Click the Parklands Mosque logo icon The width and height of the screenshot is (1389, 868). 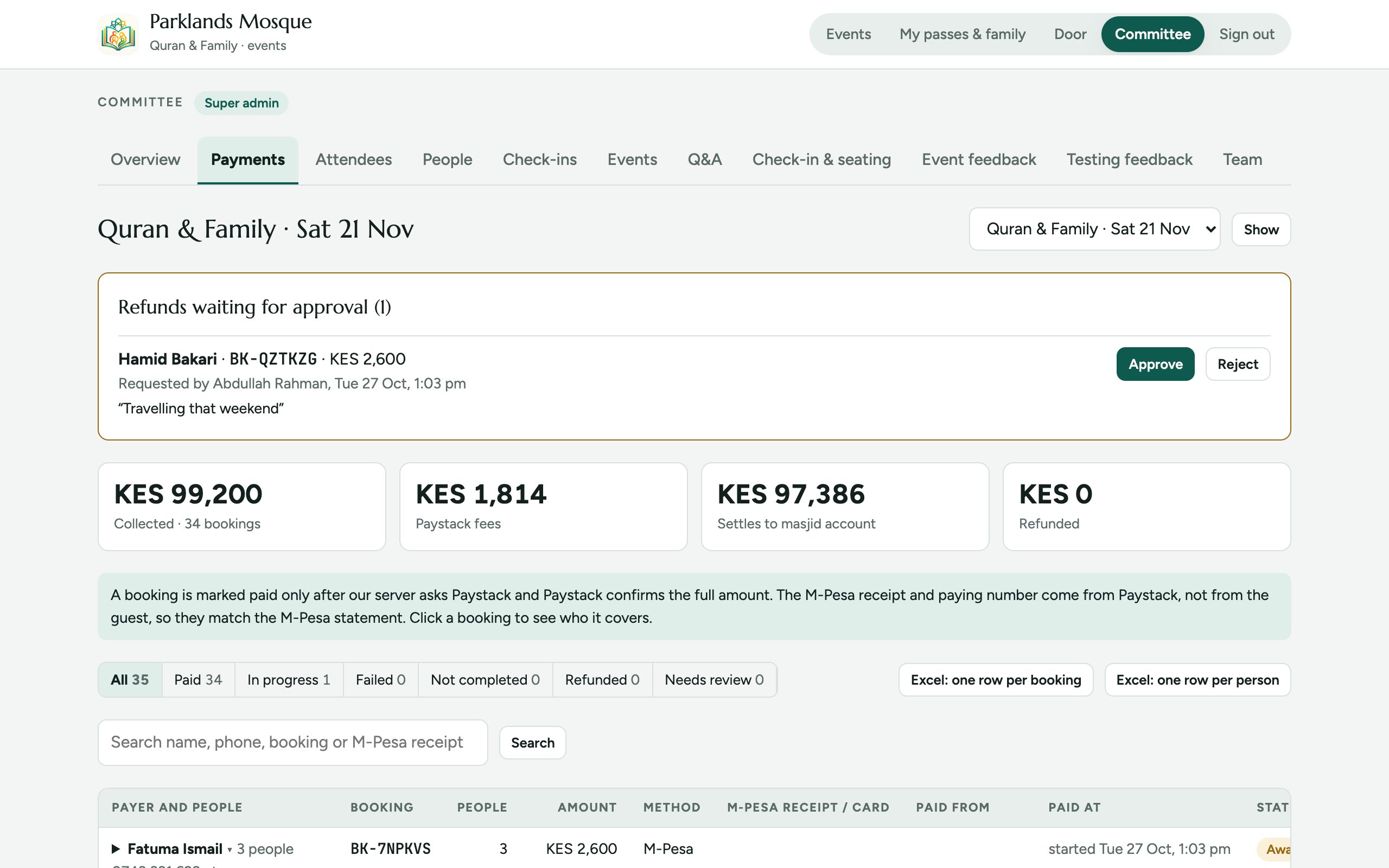pos(118,34)
